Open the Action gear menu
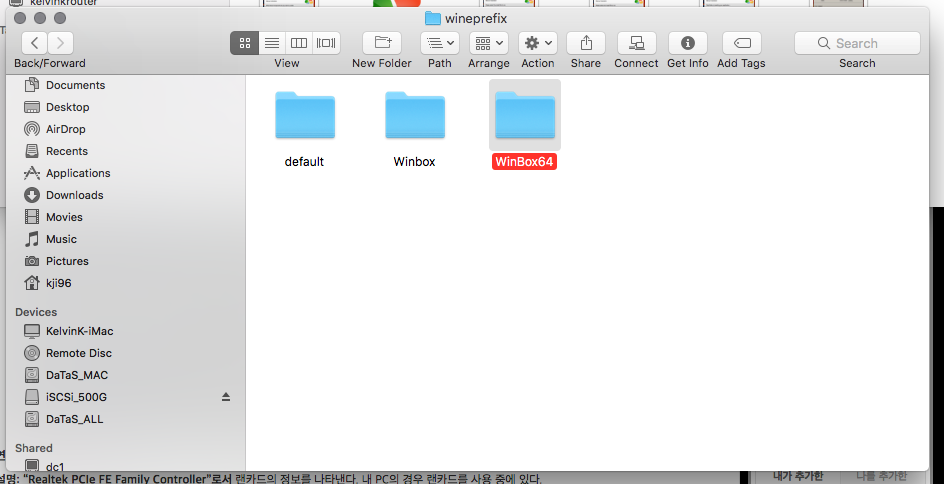This screenshot has height=484, width=944. pos(538,43)
